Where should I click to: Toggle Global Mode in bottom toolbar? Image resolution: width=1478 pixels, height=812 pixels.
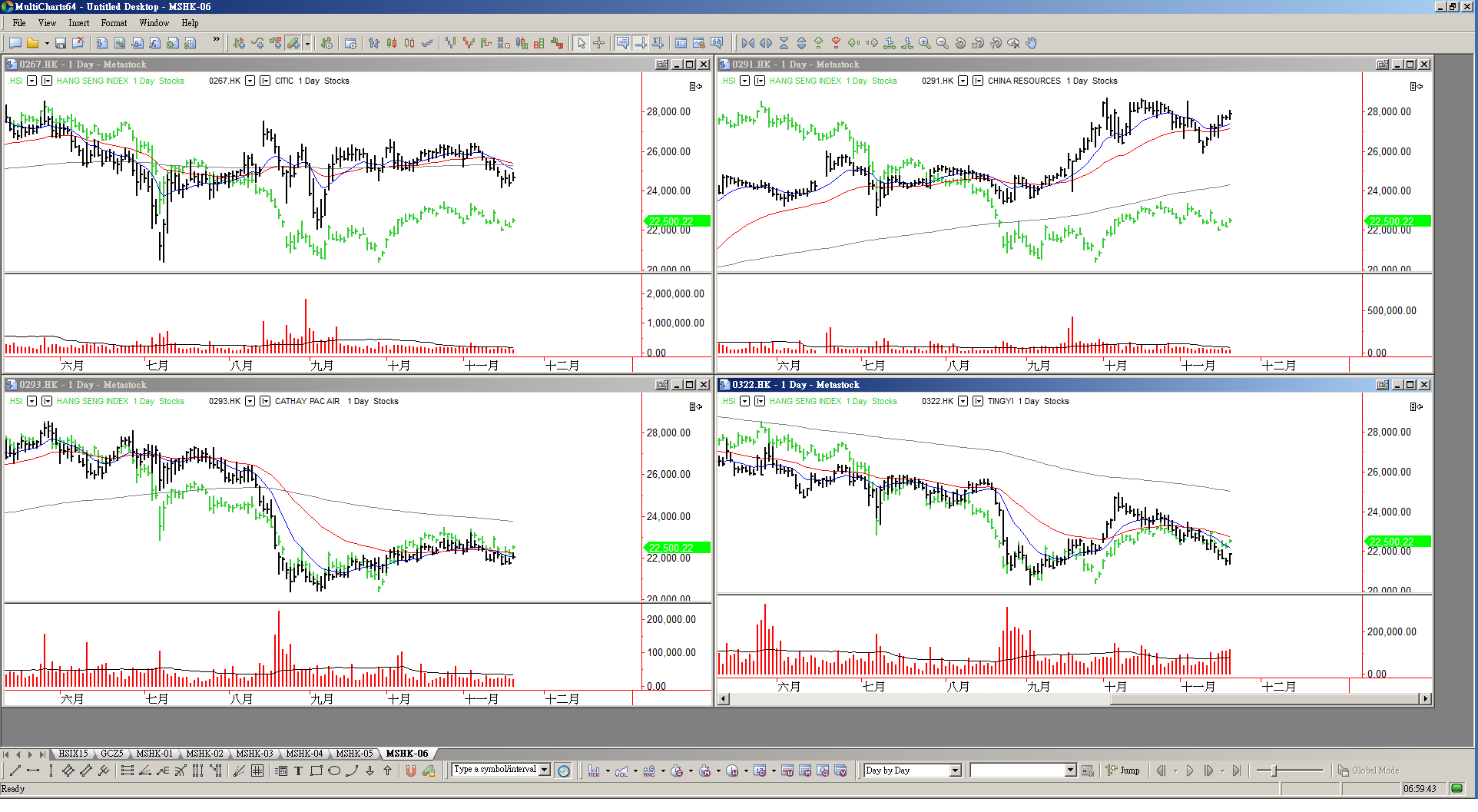(x=1368, y=771)
